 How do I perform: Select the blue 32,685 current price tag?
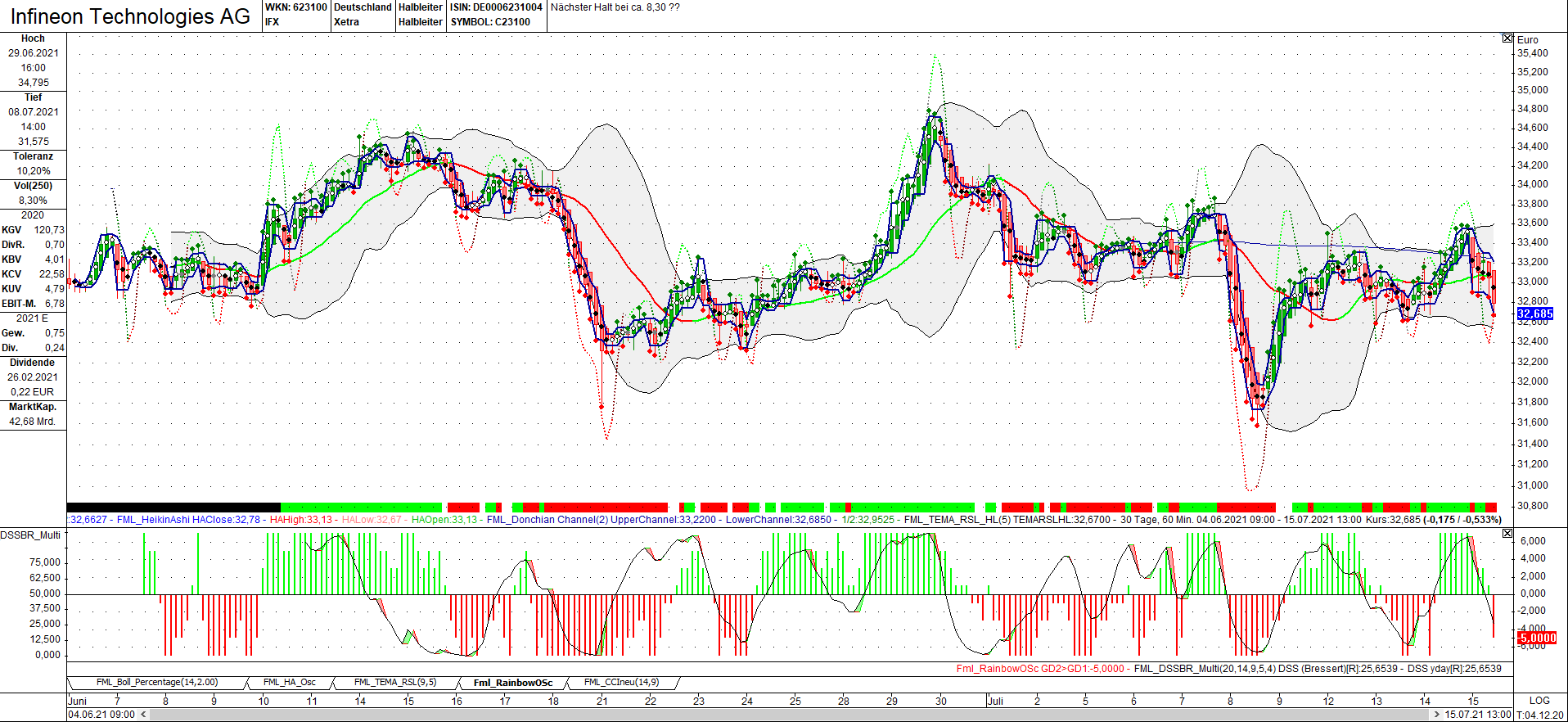[1534, 314]
